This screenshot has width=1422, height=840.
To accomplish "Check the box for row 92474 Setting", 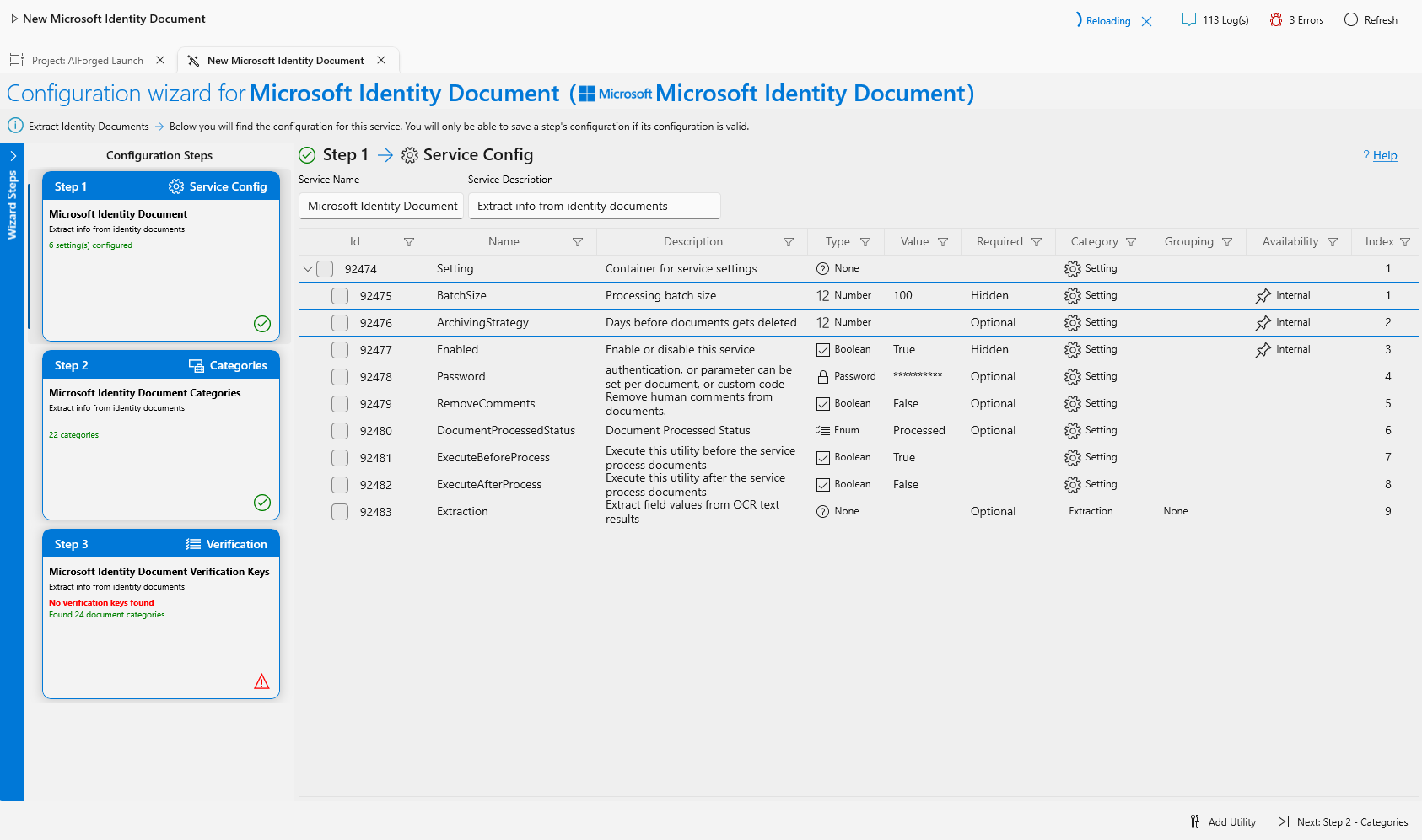I will tap(325, 269).
